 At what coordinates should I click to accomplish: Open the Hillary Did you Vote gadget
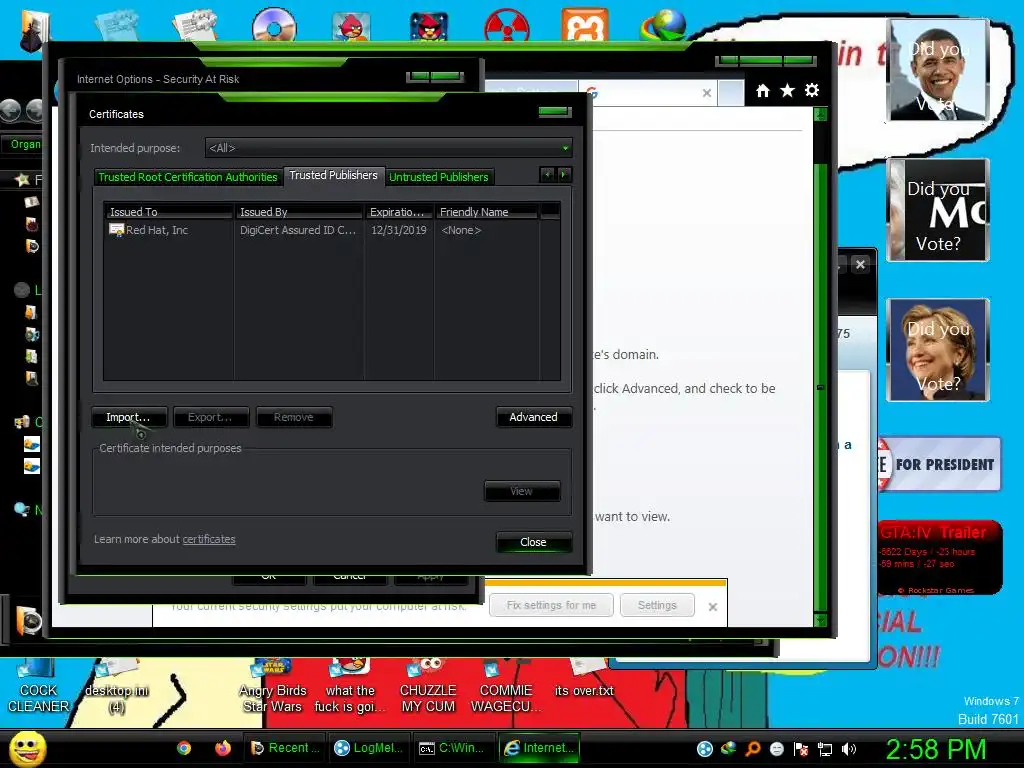pos(938,350)
